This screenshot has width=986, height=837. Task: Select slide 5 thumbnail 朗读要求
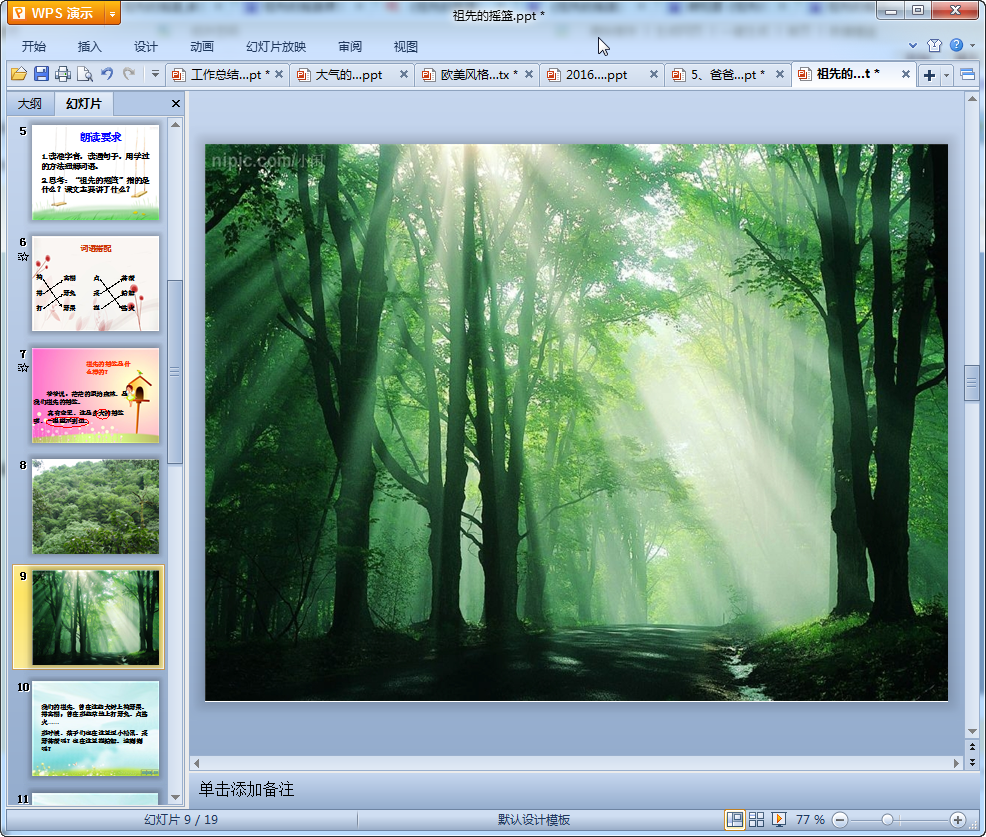tap(96, 172)
